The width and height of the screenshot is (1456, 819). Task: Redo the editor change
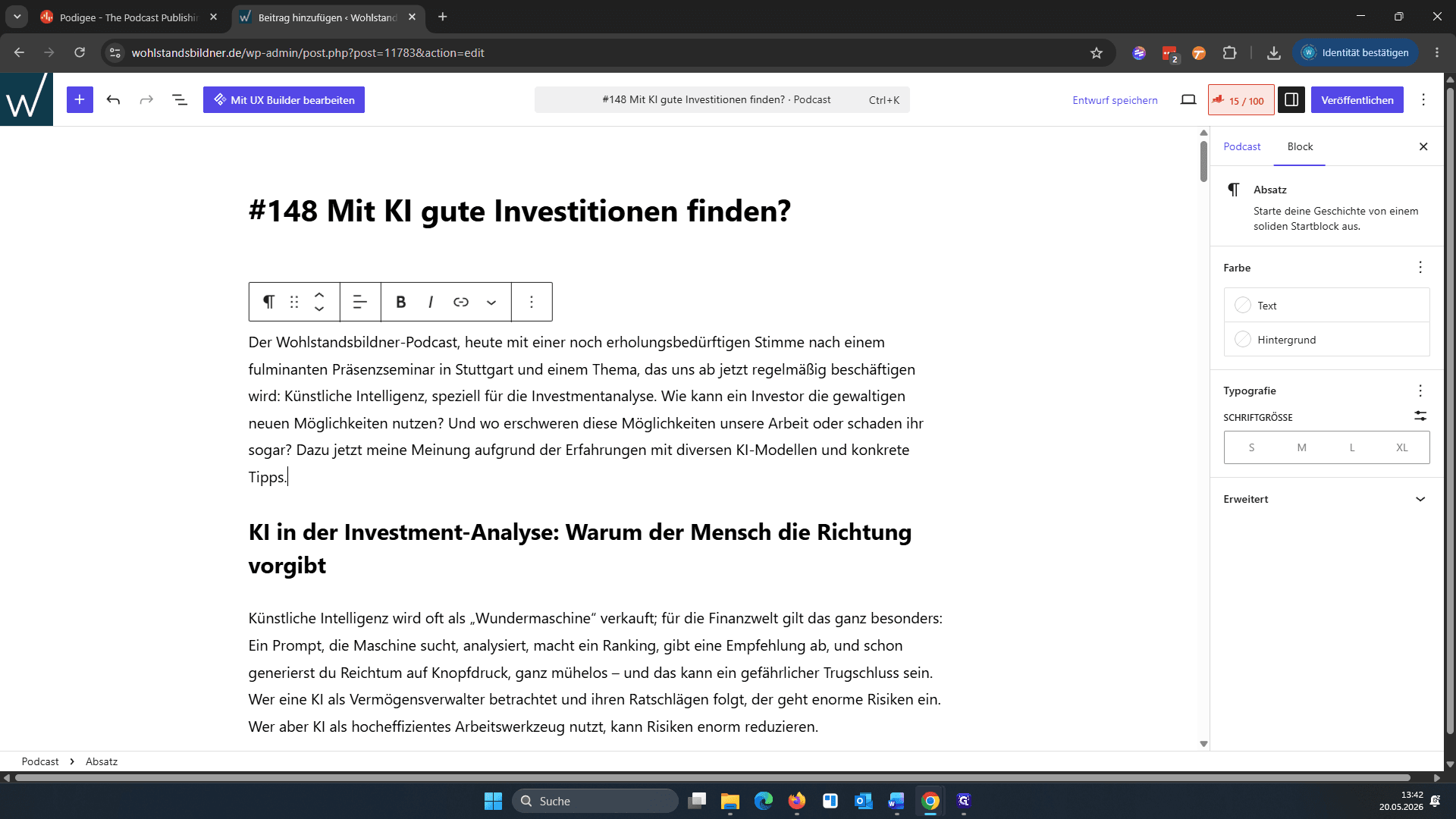point(146,99)
